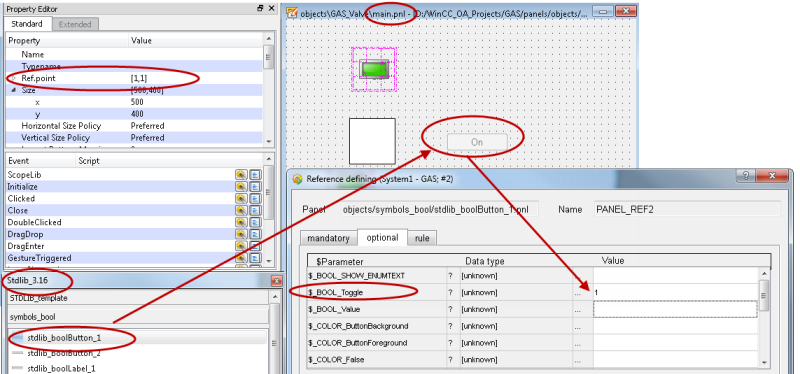Click the On button in panel

pyautogui.click(x=477, y=142)
